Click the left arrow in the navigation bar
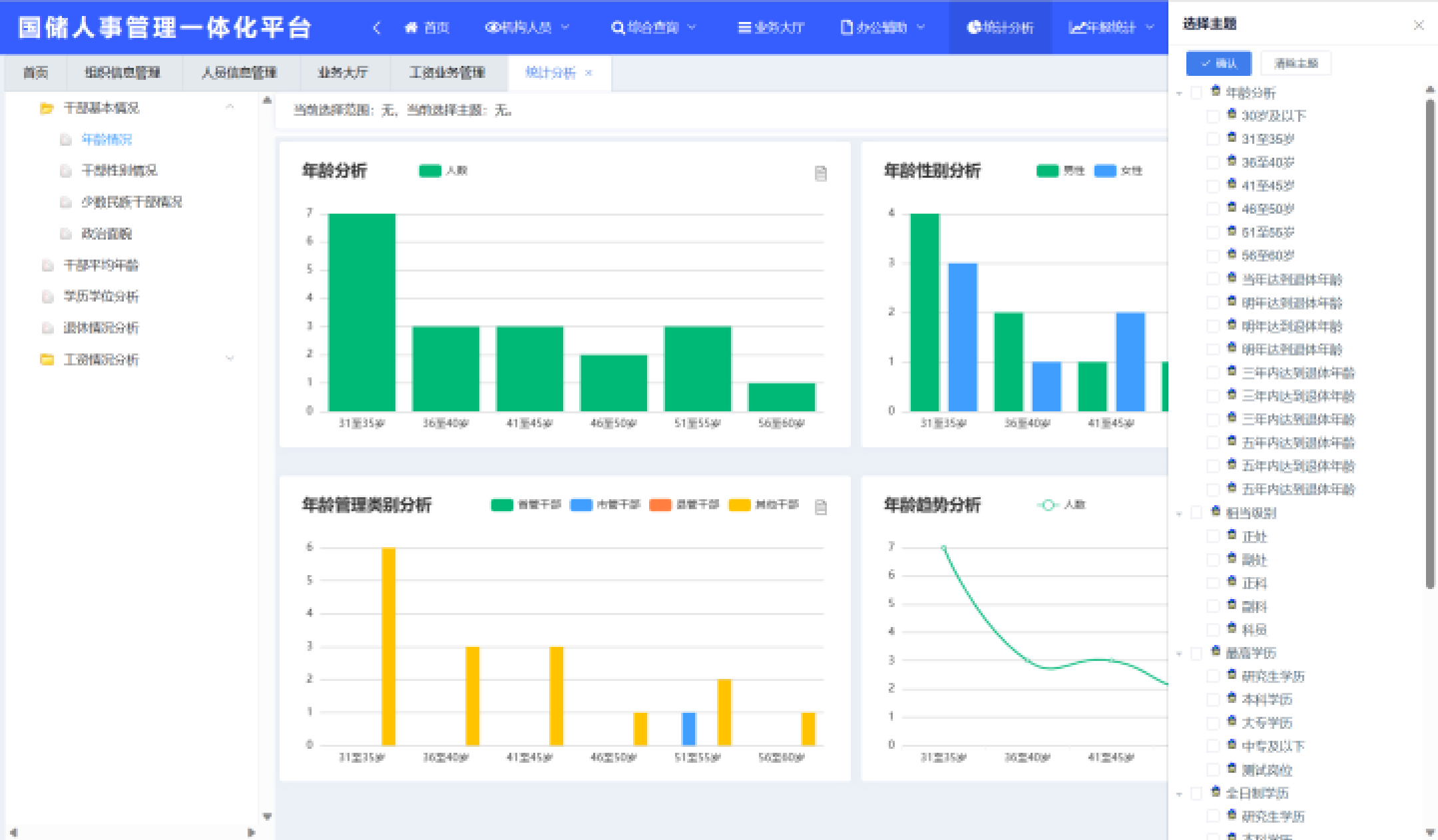Viewport: 1438px width, 840px height. pyautogui.click(x=377, y=27)
